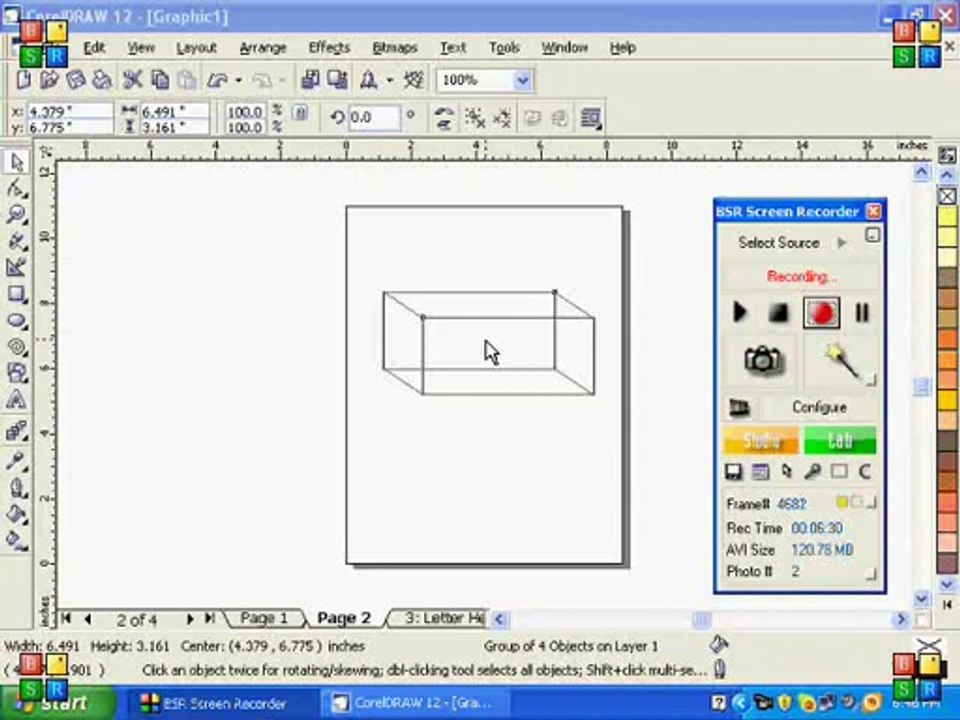Image resolution: width=960 pixels, height=720 pixels.
Task: Select the Shape tool
Action: pos(17,189)
